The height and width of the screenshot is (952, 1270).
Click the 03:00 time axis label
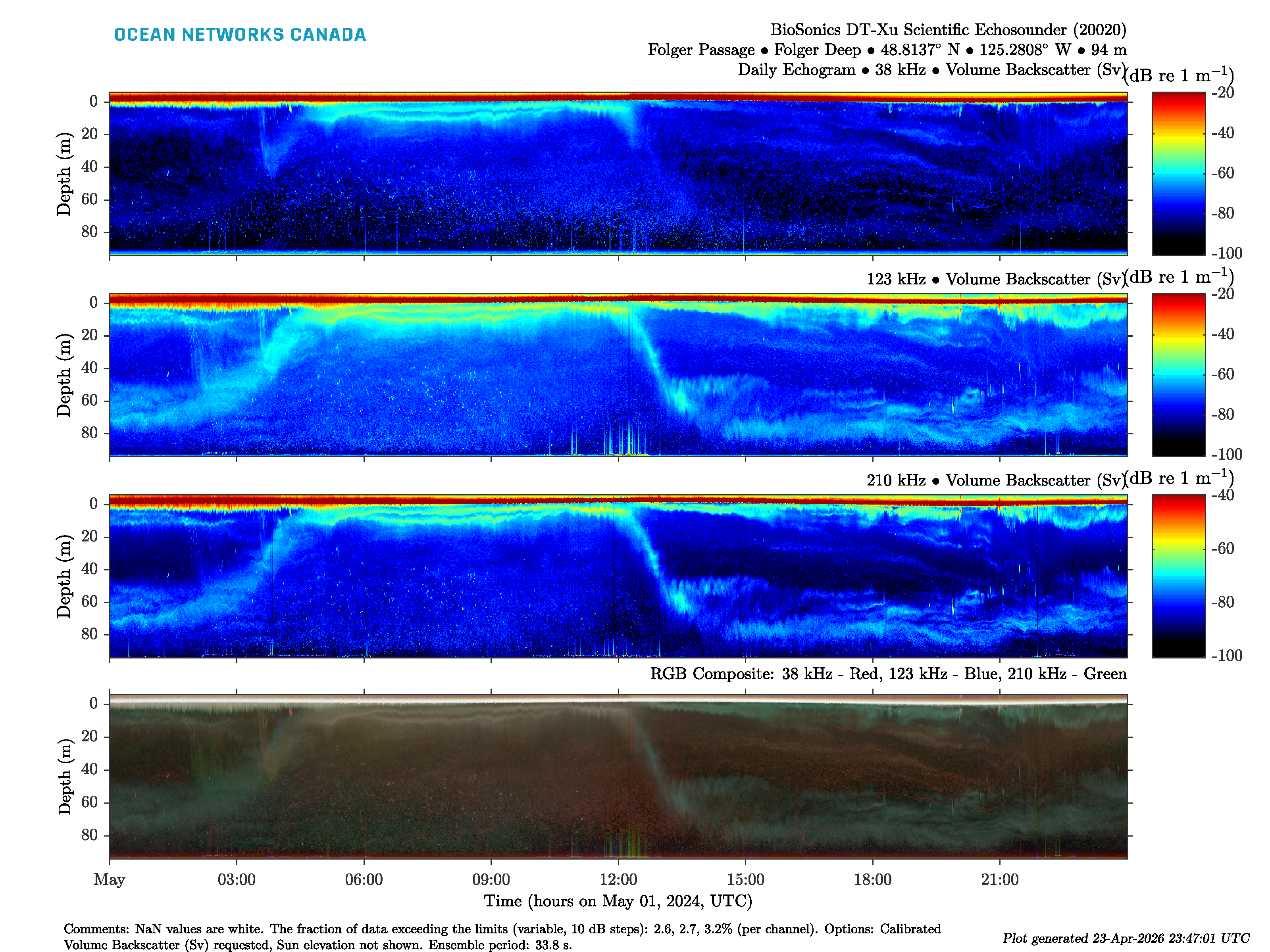(237, 880)
